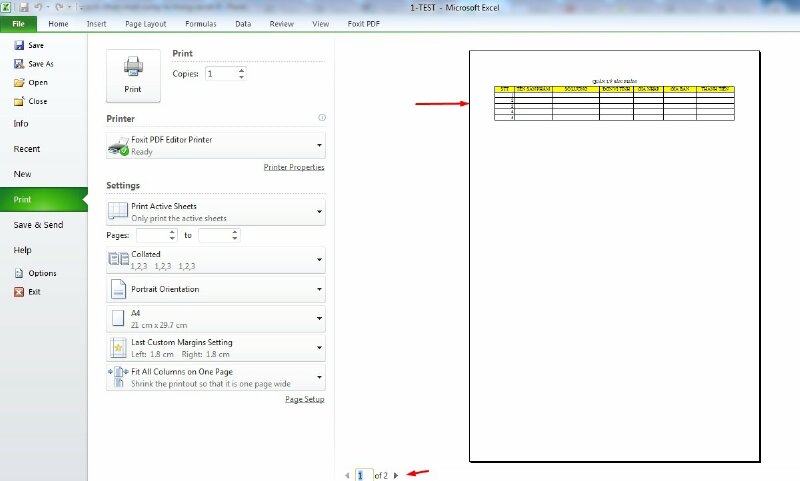Click the Undo arrow in title bar
The image size is (800, 481).
coord(38,7)
